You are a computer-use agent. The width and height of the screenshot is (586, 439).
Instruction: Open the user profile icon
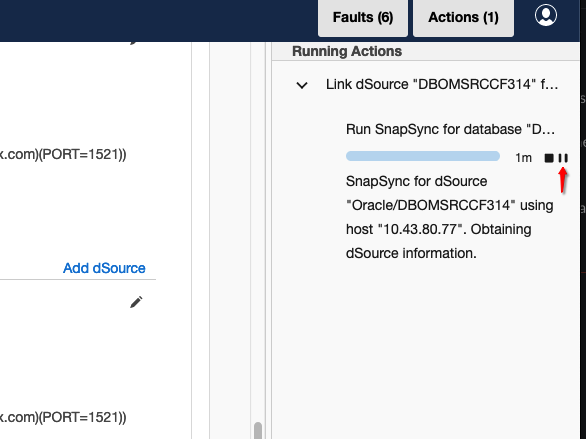546,15
